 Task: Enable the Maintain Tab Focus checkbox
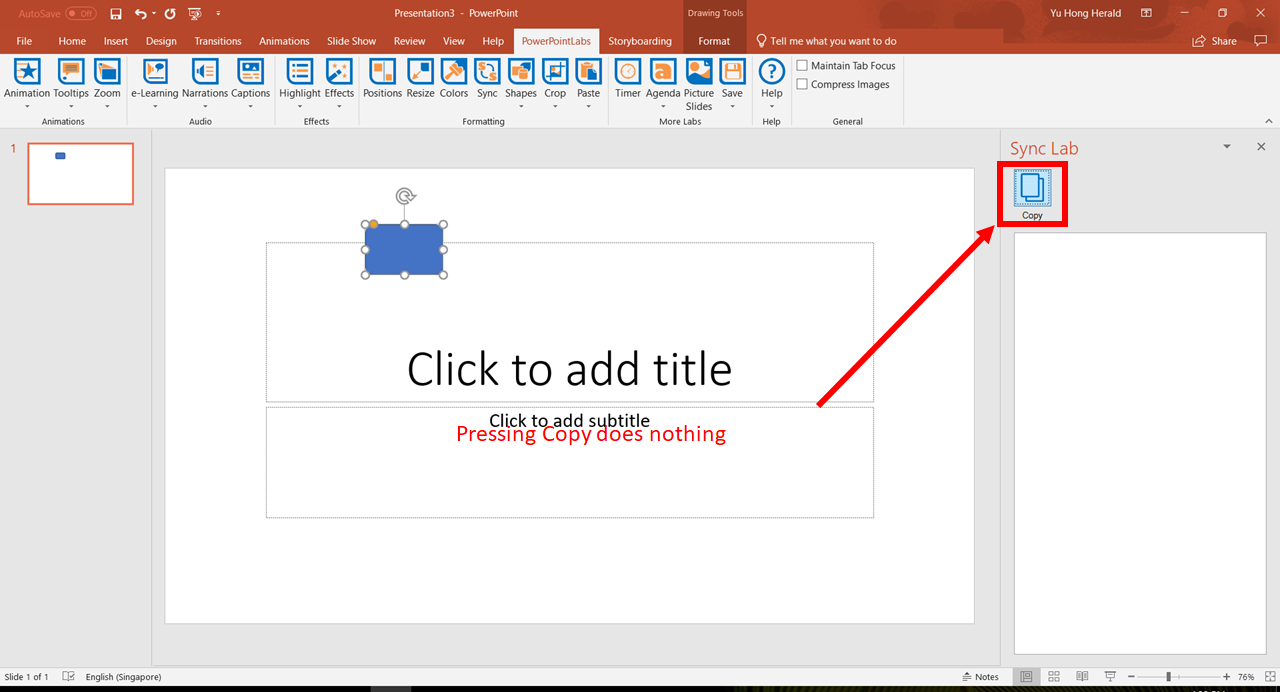coord(801,65)
